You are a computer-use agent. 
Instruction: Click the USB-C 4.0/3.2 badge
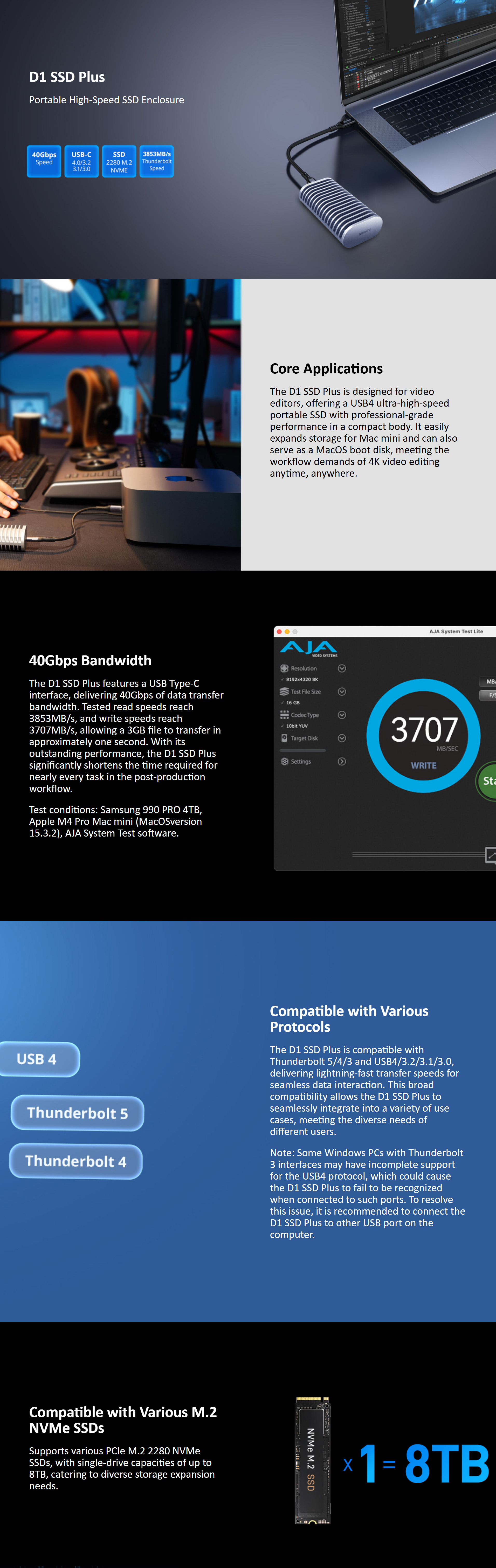coord(81,161)
